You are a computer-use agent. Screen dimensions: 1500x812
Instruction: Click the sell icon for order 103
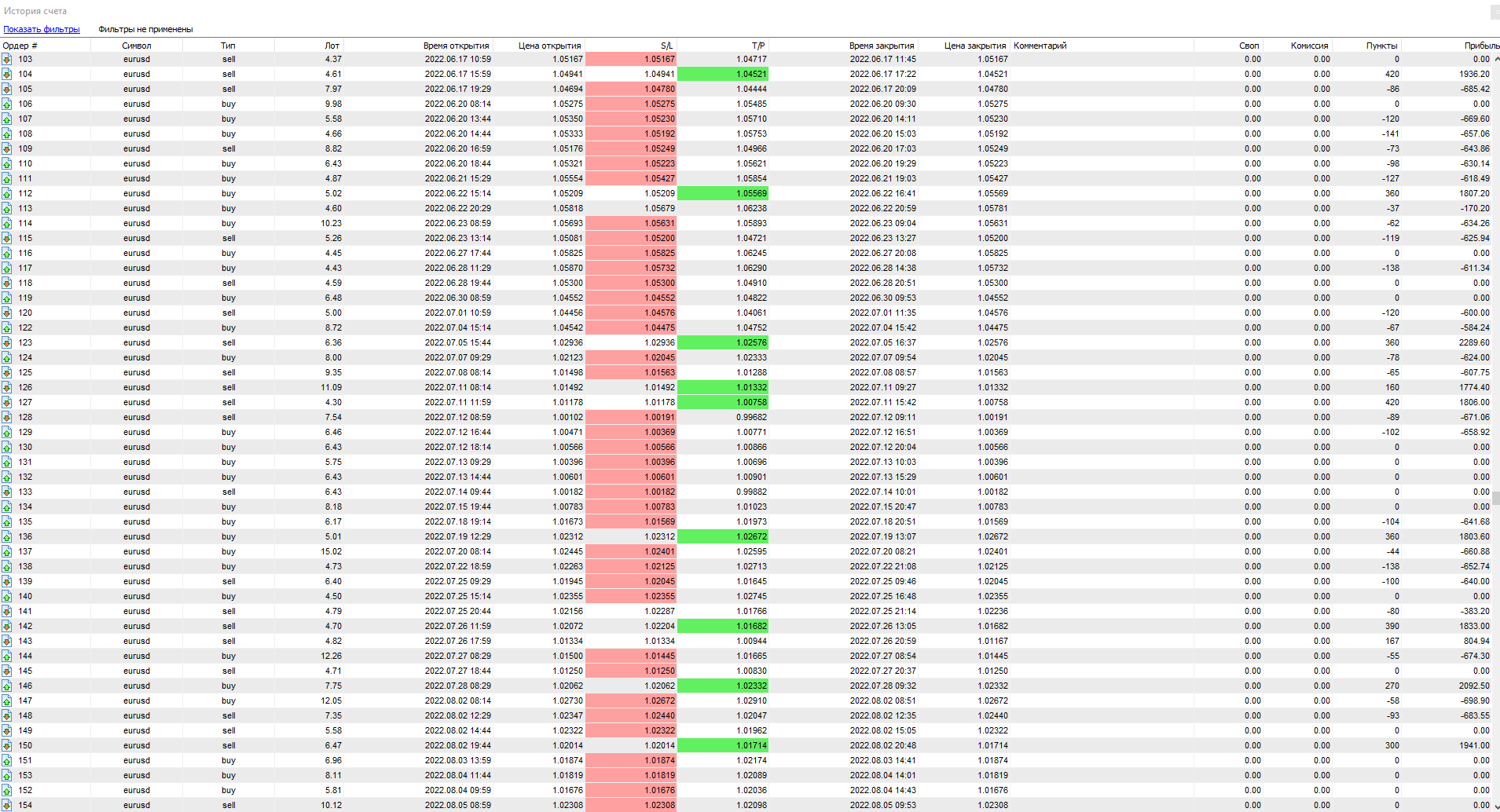[x=6, y=59]
